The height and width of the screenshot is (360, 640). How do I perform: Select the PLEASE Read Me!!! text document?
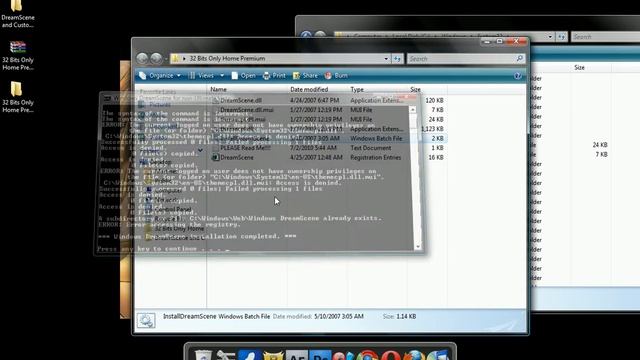click(x=245, y=148)
